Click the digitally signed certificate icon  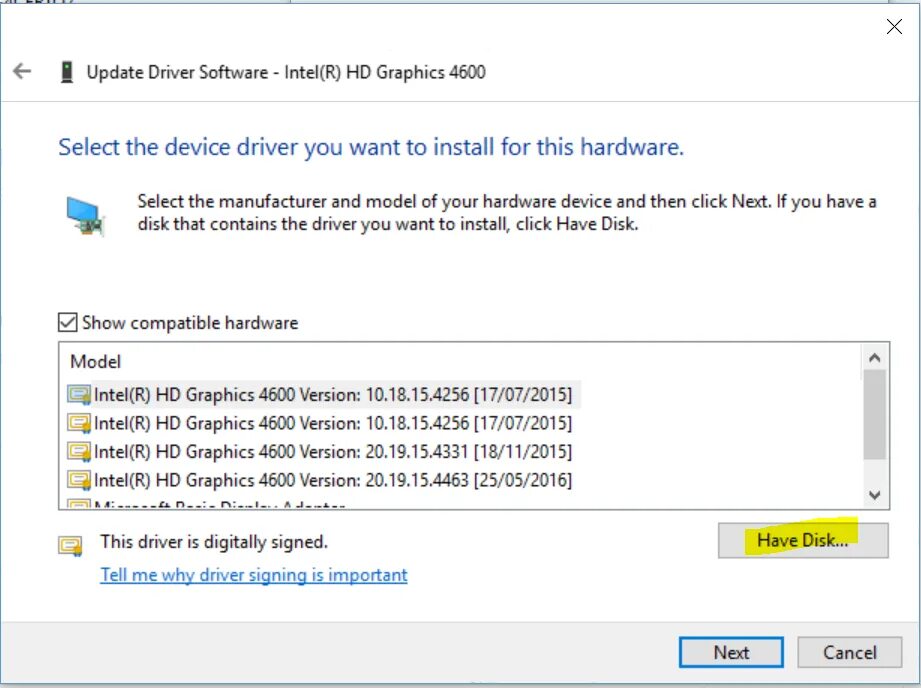pos(70,545)
